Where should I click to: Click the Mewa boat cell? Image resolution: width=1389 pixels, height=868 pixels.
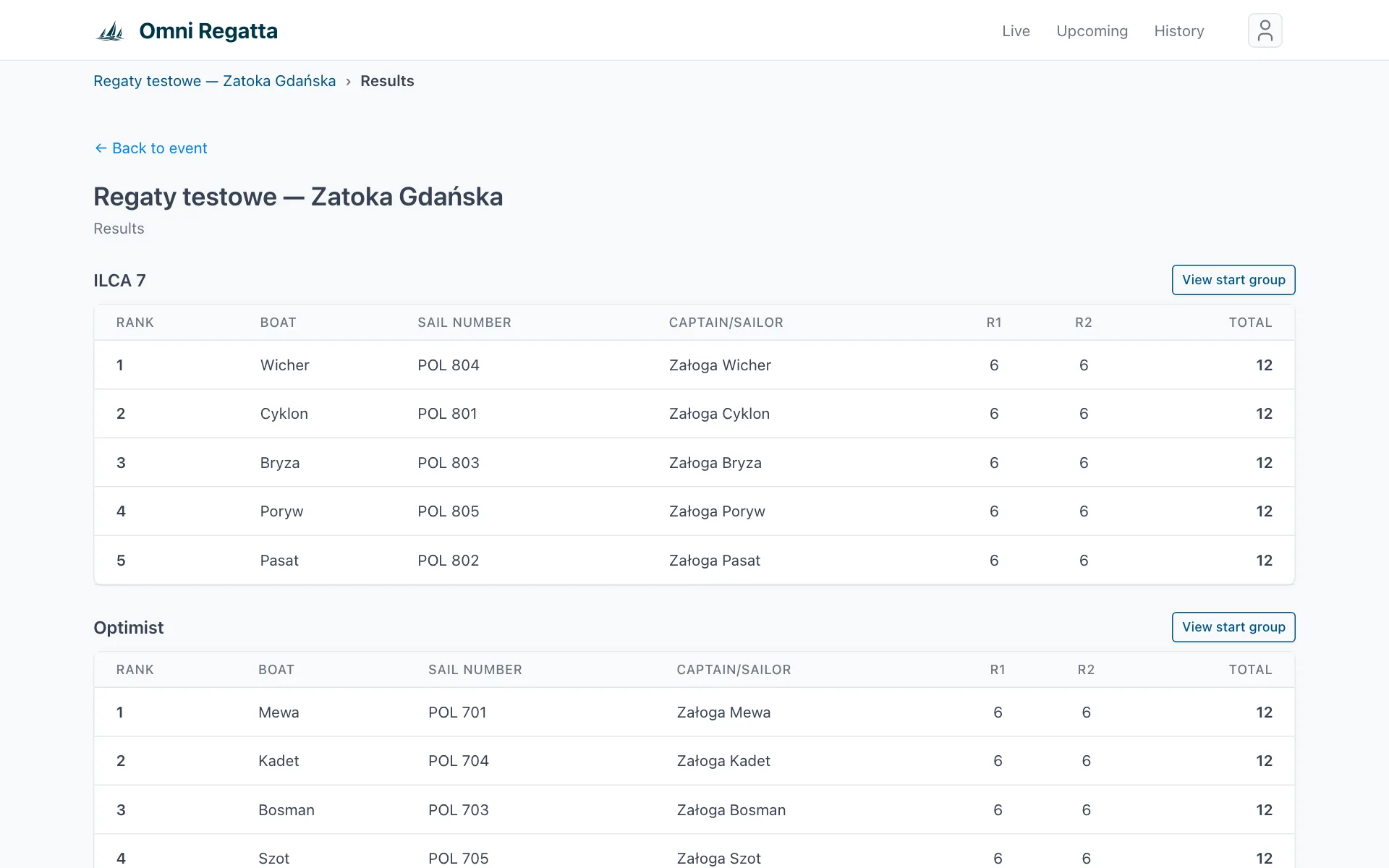279,712
